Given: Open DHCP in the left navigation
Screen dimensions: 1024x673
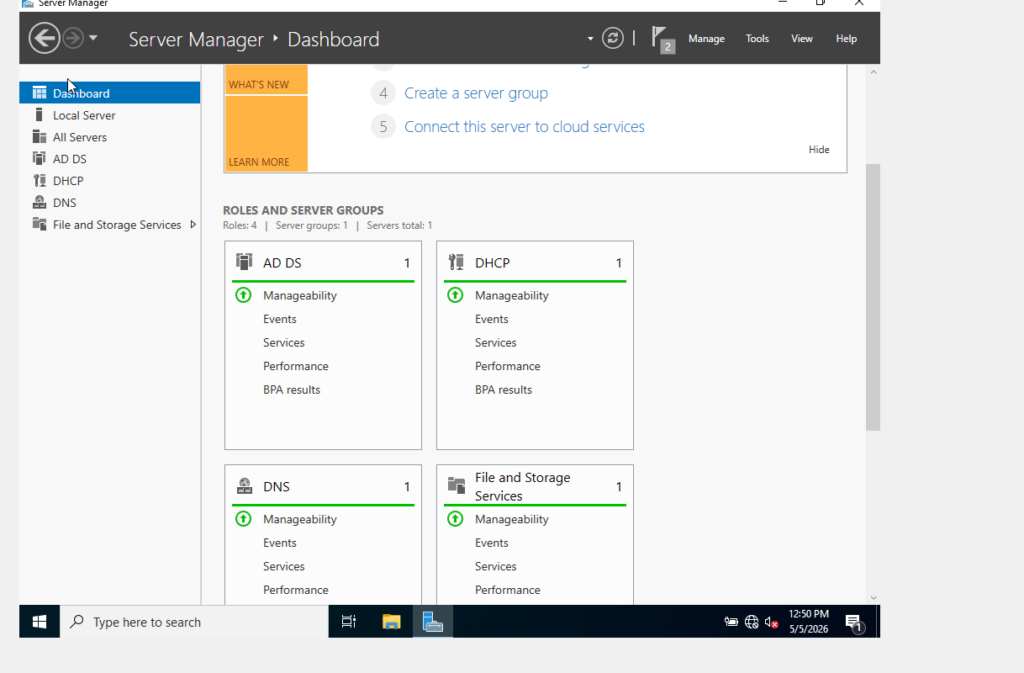Looking at the screenshot, I should (110, 181).
